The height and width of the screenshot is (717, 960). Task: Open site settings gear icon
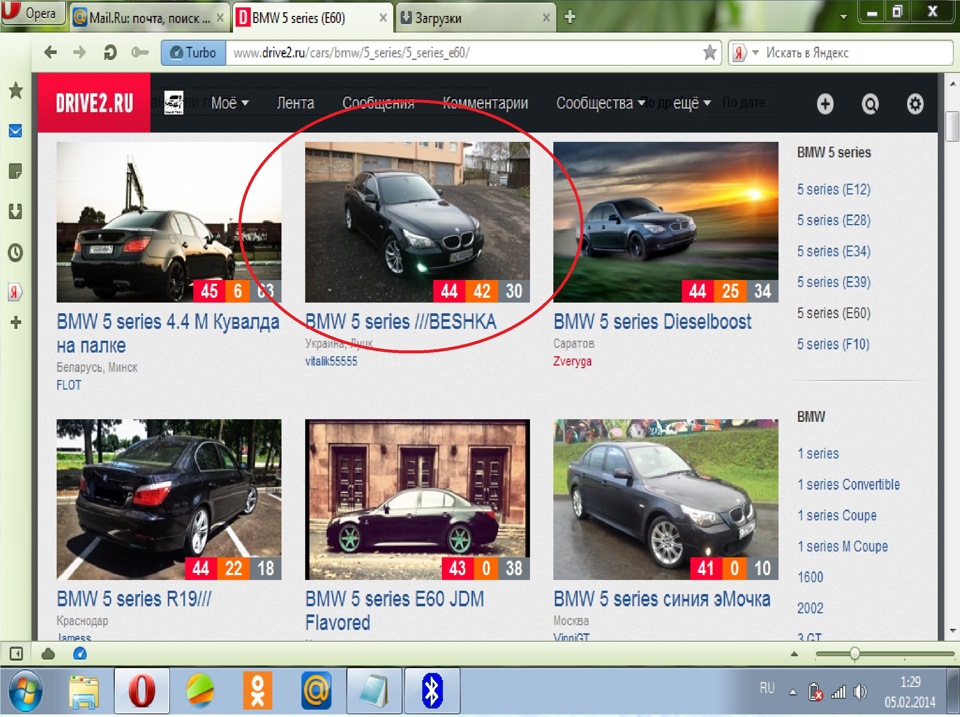tap(915, 104)
